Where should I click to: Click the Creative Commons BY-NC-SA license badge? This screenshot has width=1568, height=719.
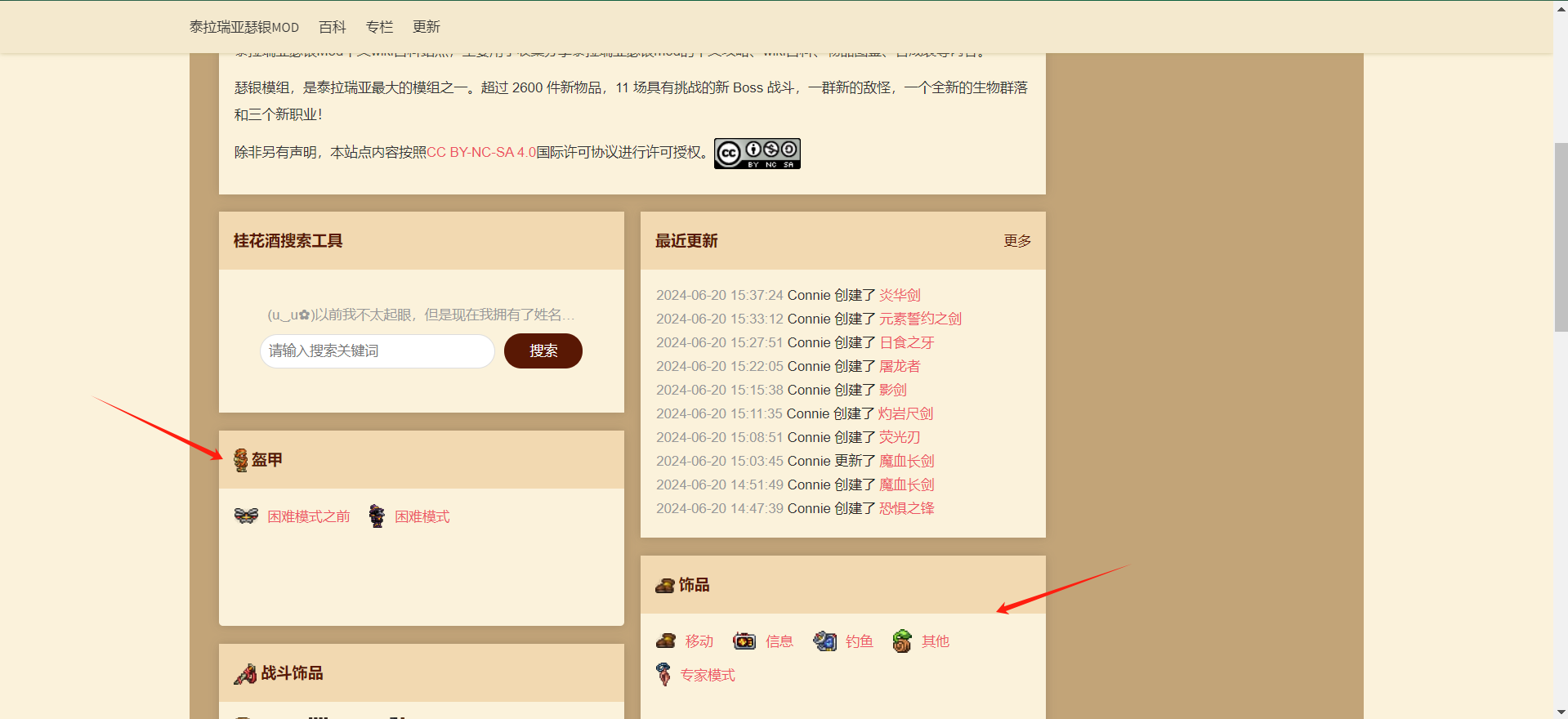click(757, 154)
